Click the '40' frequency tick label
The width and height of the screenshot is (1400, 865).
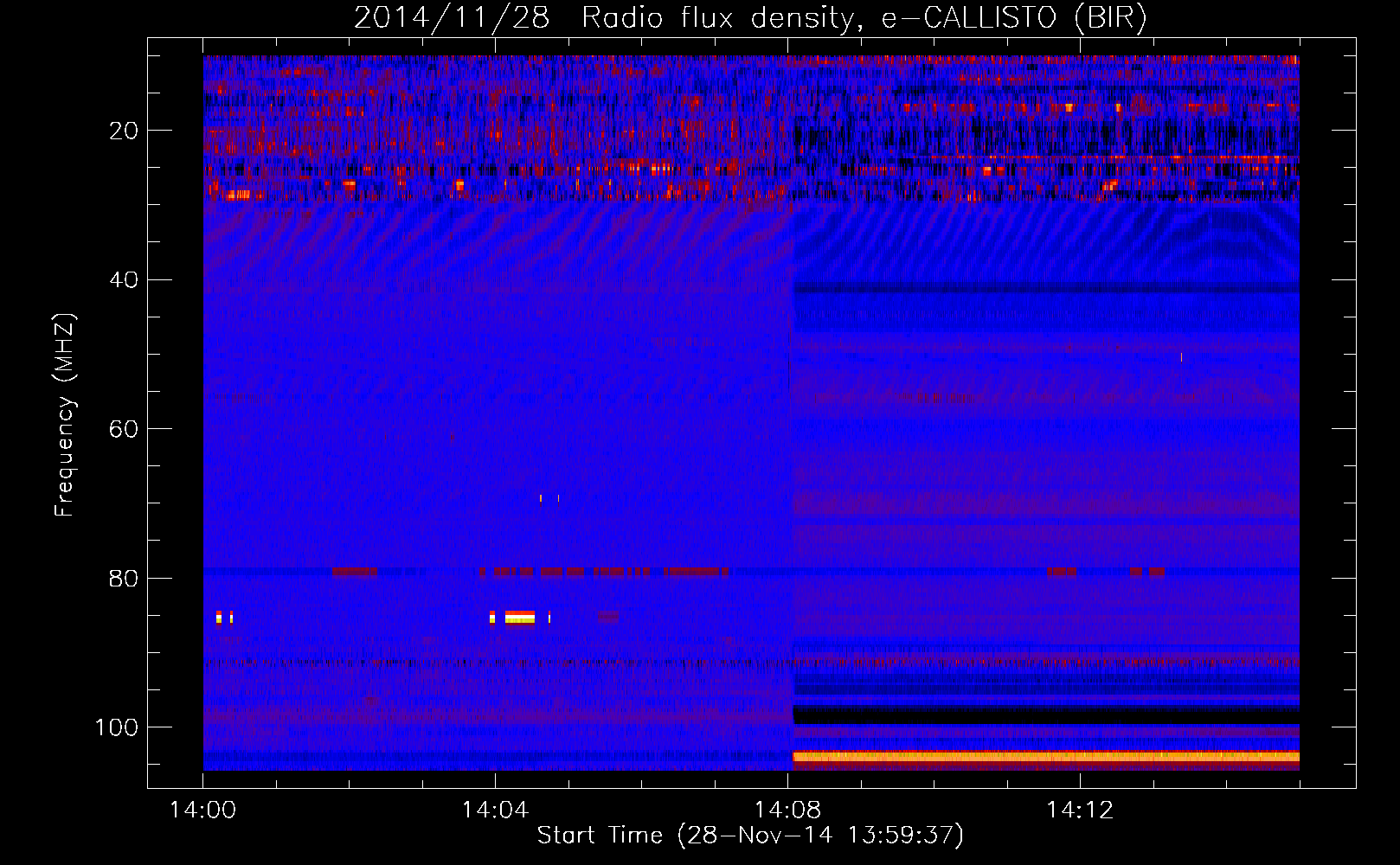pos(125,280)
